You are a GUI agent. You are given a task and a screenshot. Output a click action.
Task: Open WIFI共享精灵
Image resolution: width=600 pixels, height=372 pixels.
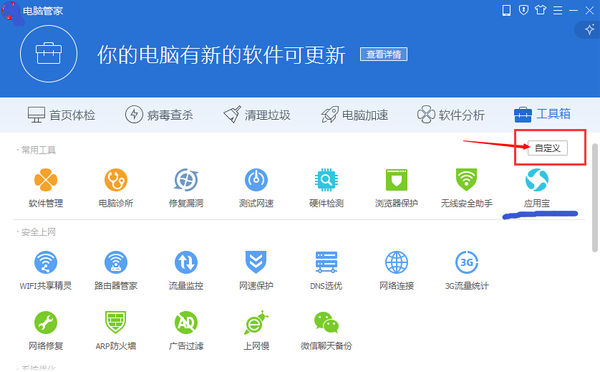(46, 270)
